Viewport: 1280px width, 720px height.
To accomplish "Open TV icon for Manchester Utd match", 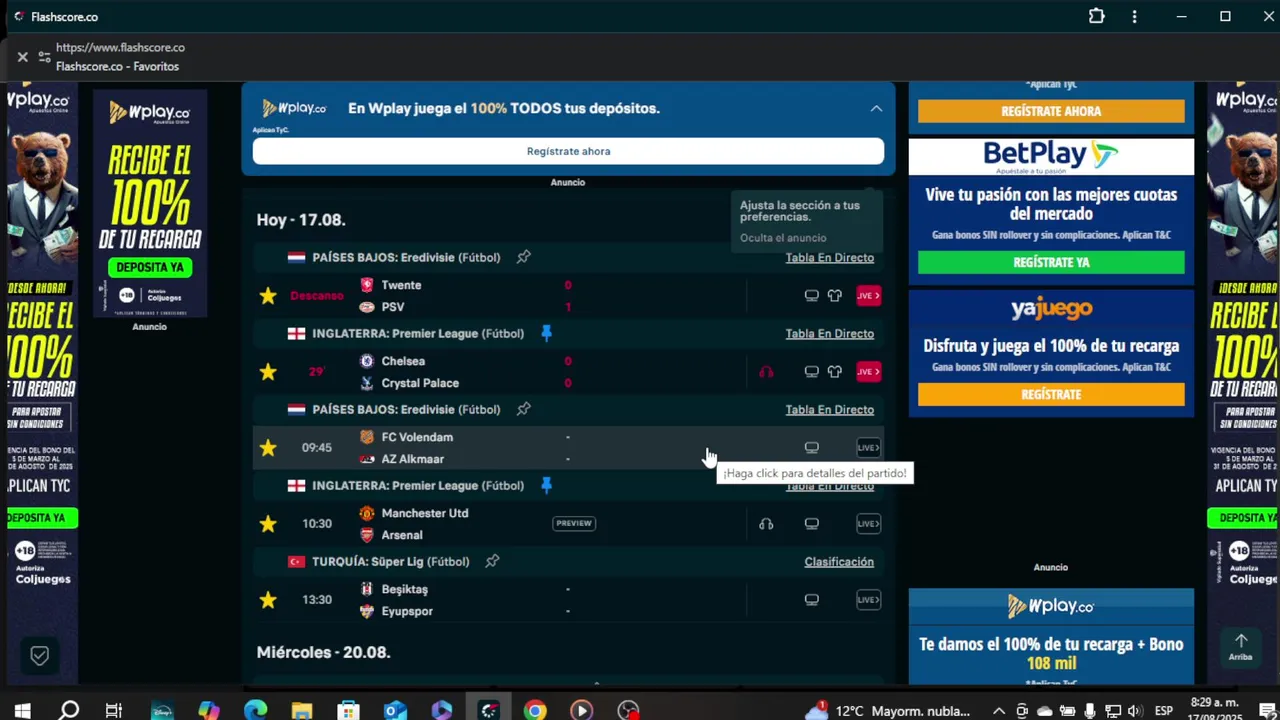I will [812, 524].
